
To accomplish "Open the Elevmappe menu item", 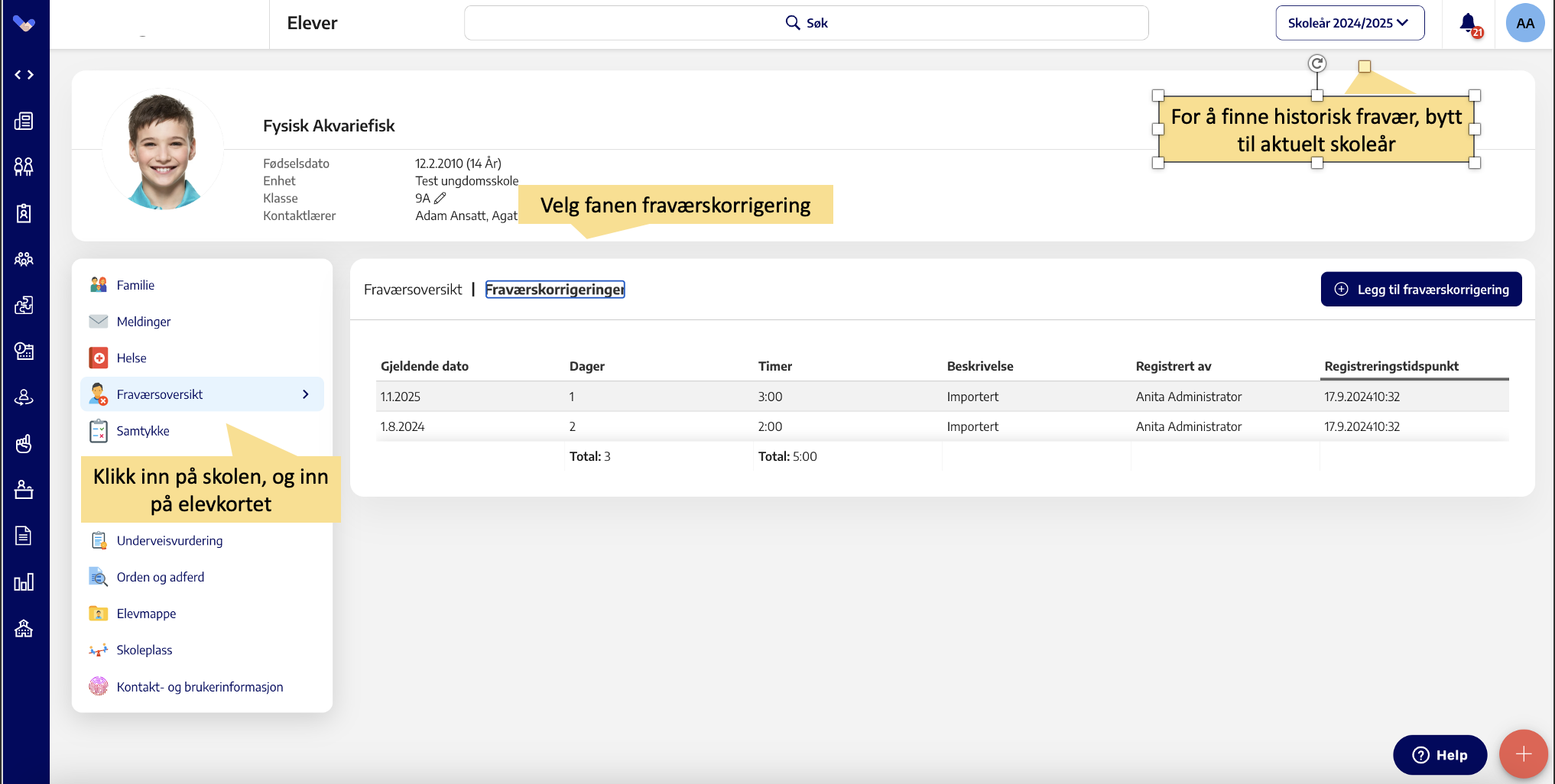I will (x=146, y=614).
